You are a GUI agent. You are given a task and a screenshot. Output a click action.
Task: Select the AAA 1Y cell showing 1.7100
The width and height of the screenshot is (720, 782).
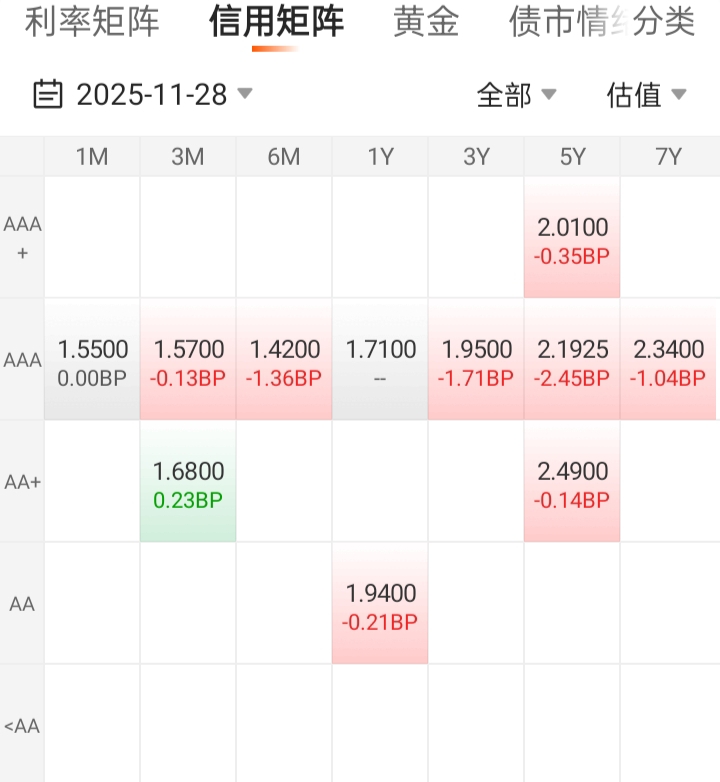pos(380,361)
